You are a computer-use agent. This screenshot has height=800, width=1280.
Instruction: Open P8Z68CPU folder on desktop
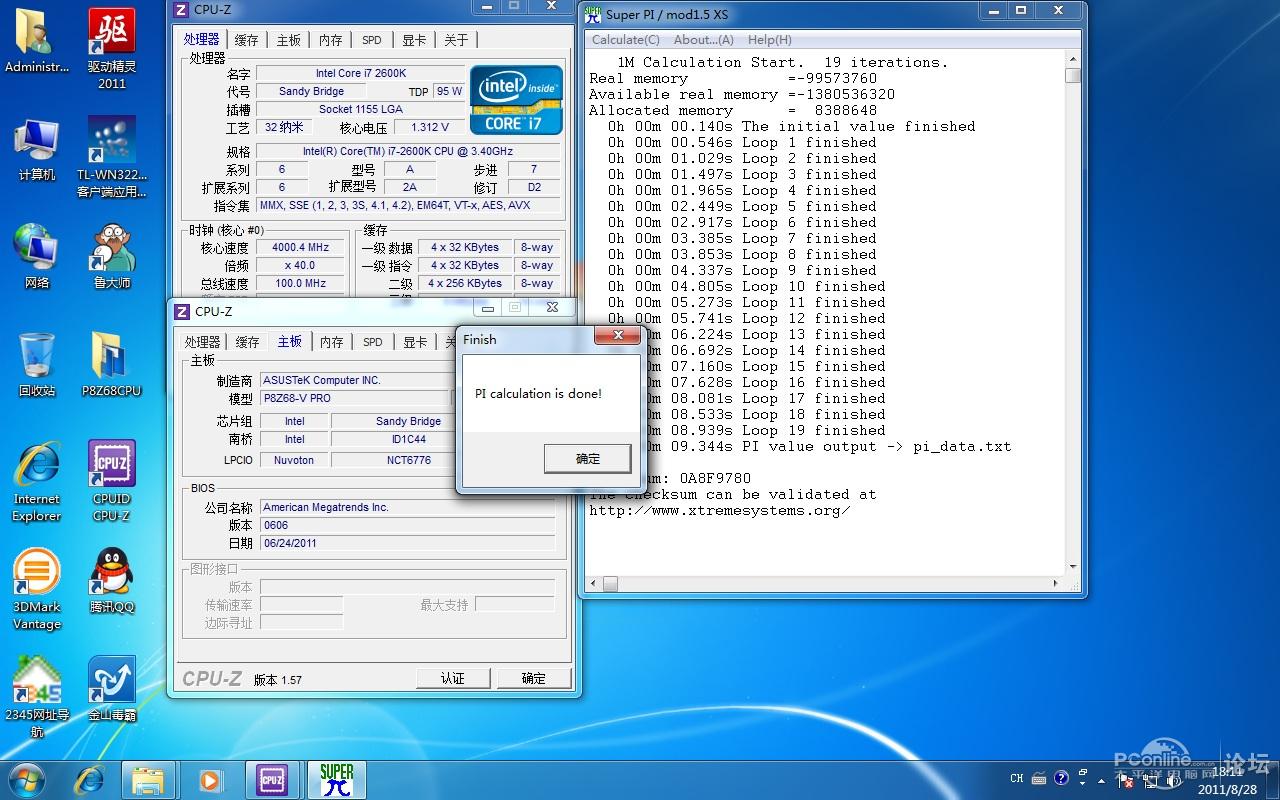click(112, 366)
